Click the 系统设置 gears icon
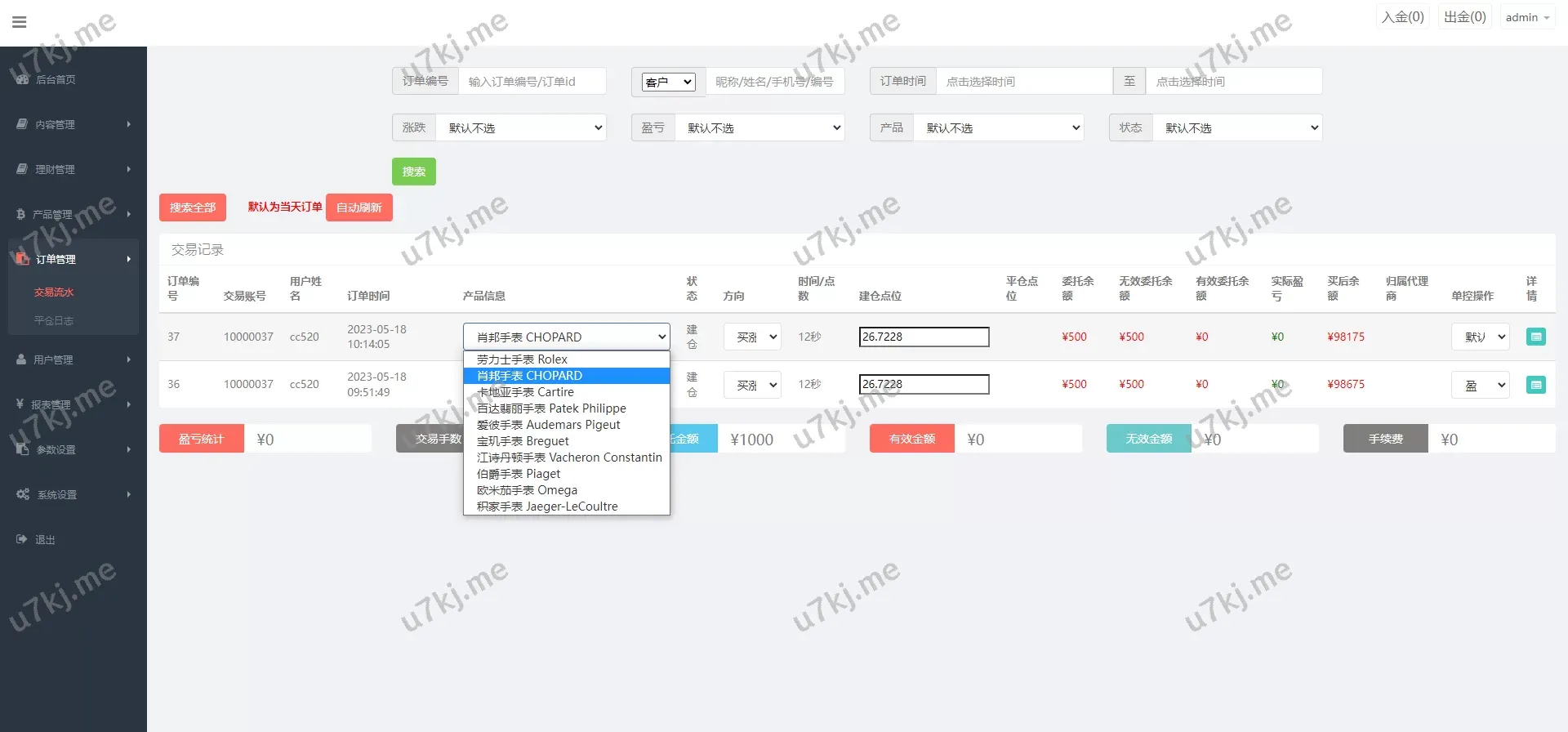Image resolution: width=1568 pixels, height=732 pixels. [x=23, y=494]
